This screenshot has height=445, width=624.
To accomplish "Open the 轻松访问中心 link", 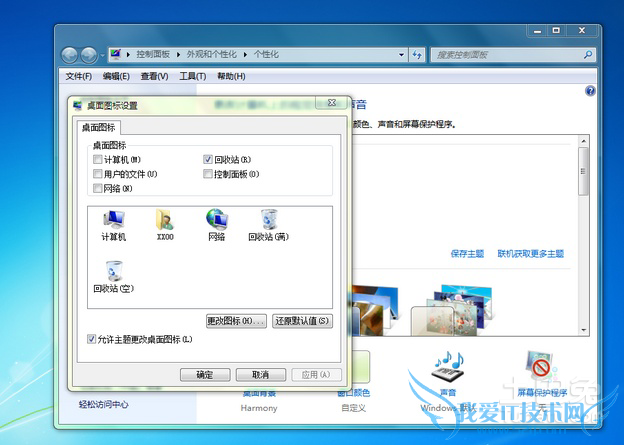I will pyautogui.click(x=103, y=404).
